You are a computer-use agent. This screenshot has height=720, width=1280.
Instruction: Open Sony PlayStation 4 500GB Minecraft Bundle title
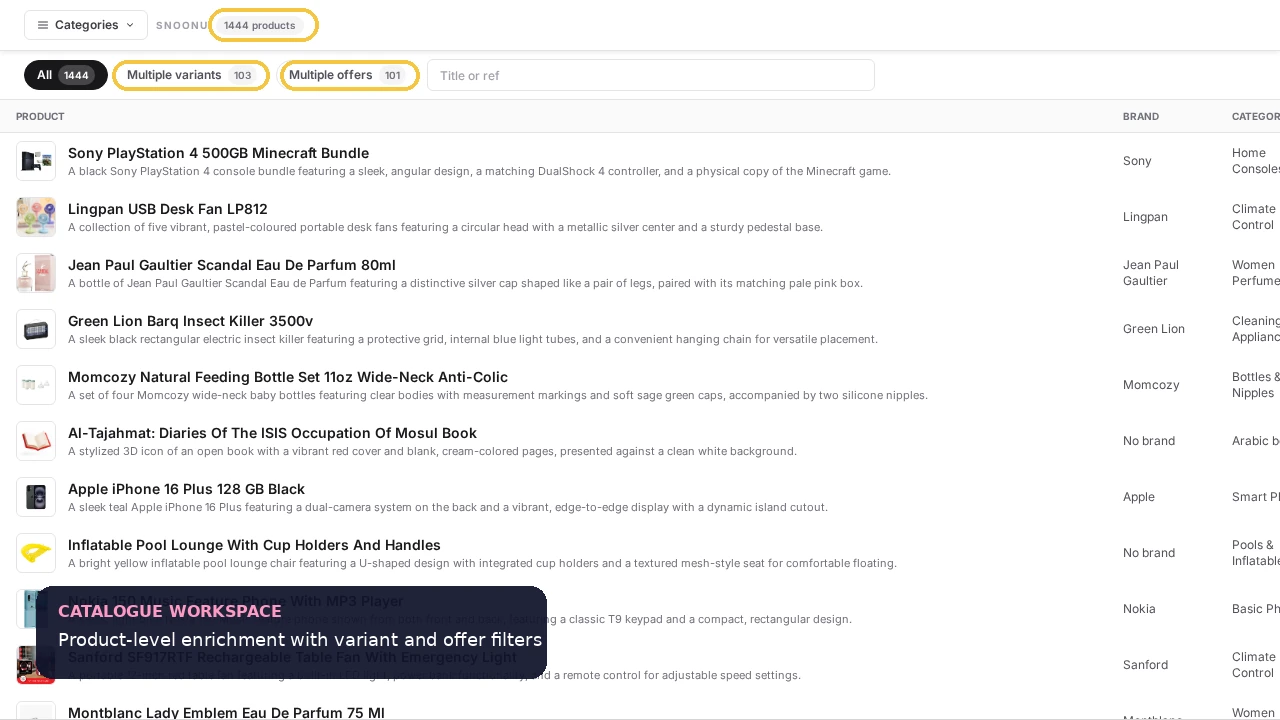[218, 153]
